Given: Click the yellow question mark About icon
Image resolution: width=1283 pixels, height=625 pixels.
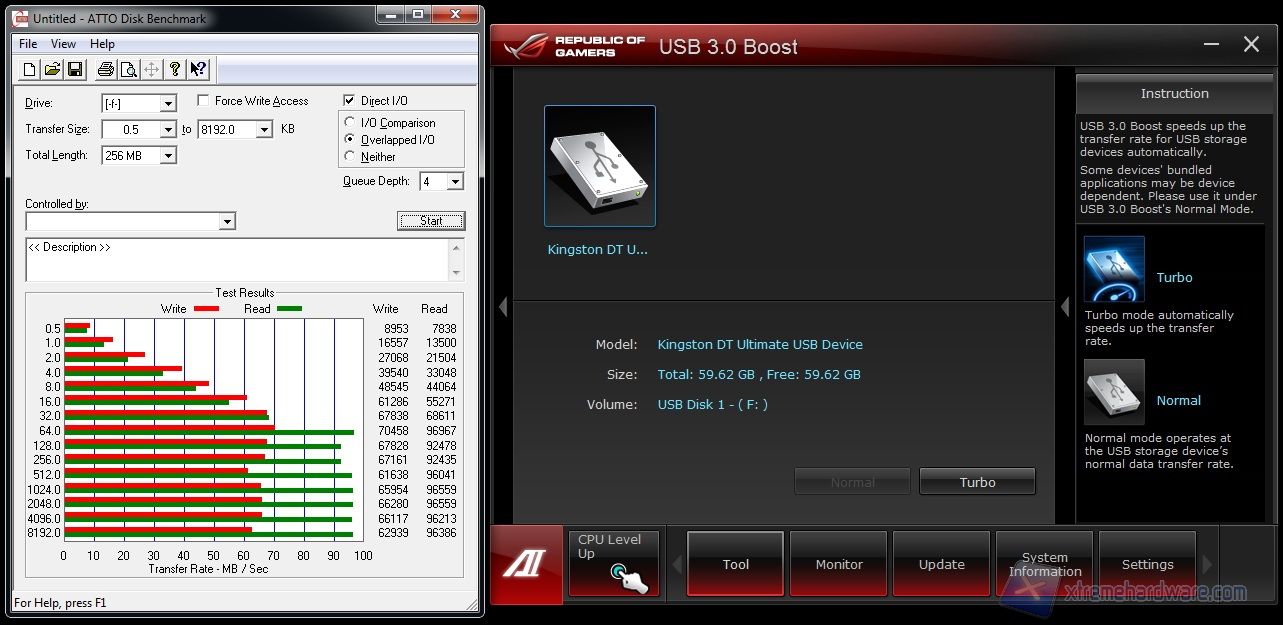Looking at the screenshot, I should (x=175, y=69).
